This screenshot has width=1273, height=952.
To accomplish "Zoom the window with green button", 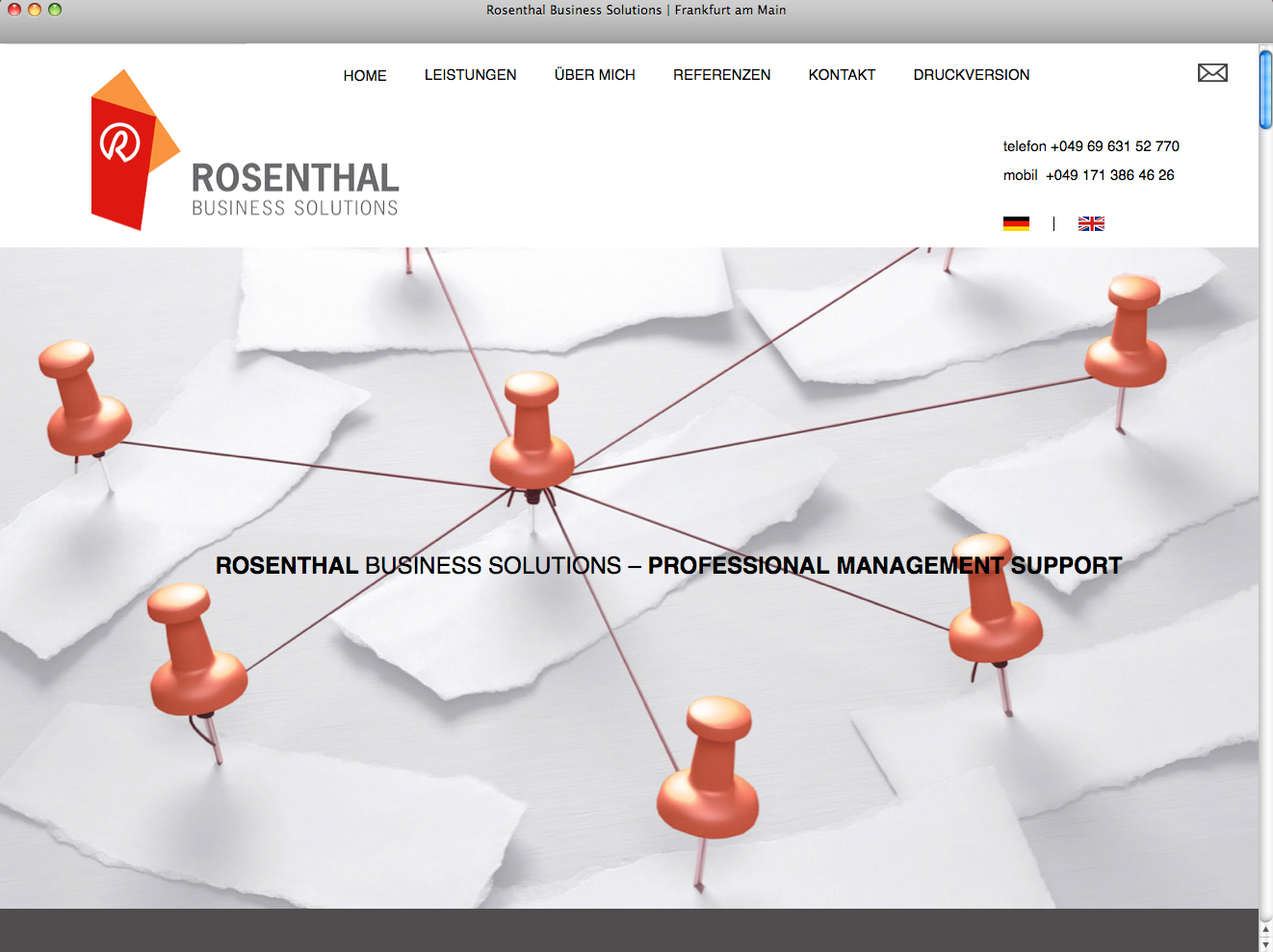I will point(55,10).
